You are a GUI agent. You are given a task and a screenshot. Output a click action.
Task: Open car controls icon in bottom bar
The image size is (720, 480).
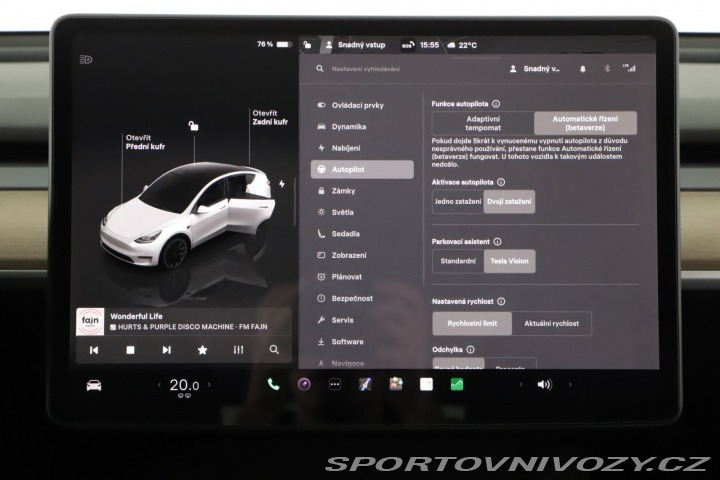(x=94, y=385)
